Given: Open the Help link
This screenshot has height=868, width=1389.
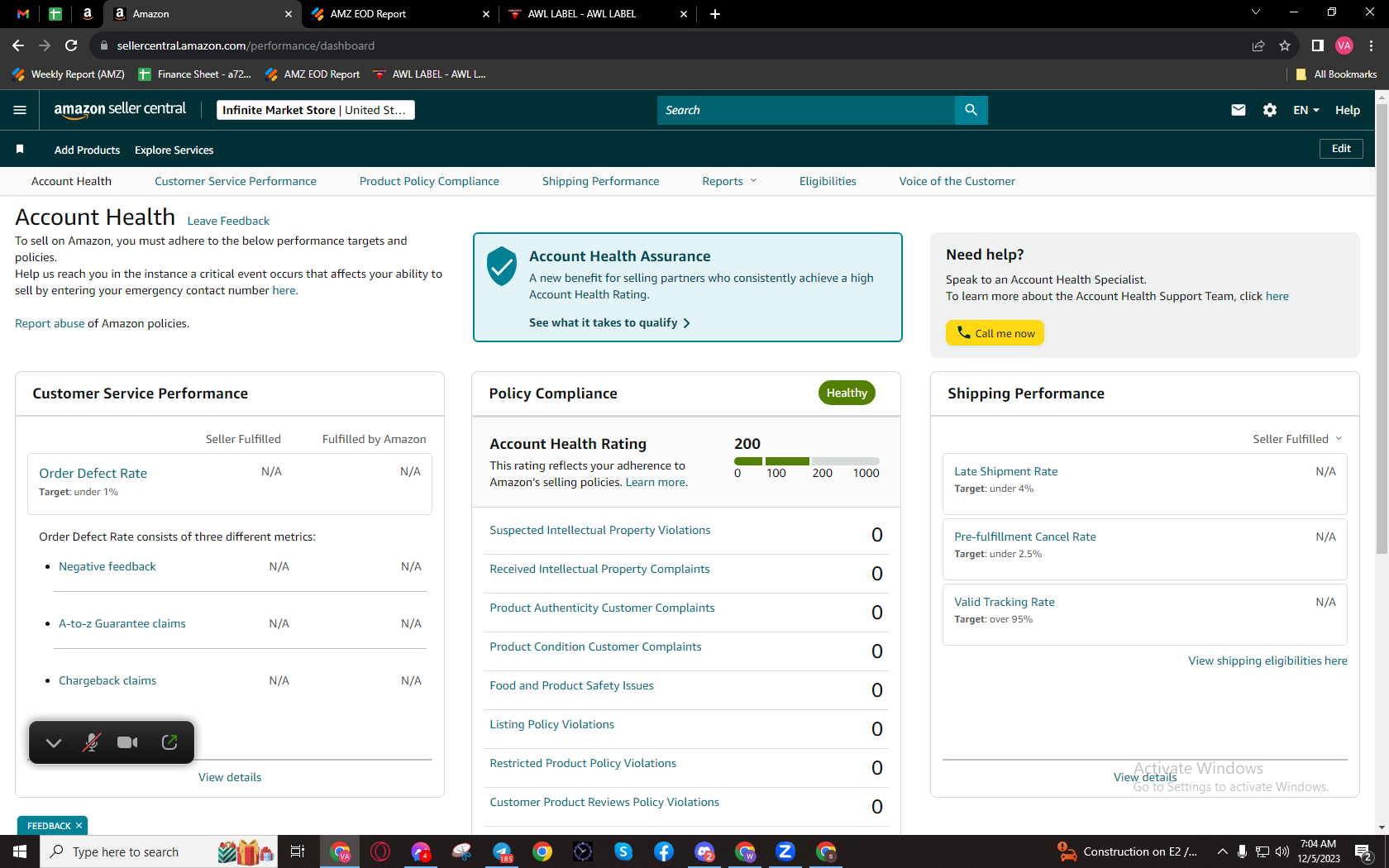Looking at the screenshot, I should (x=1348, y=110).
